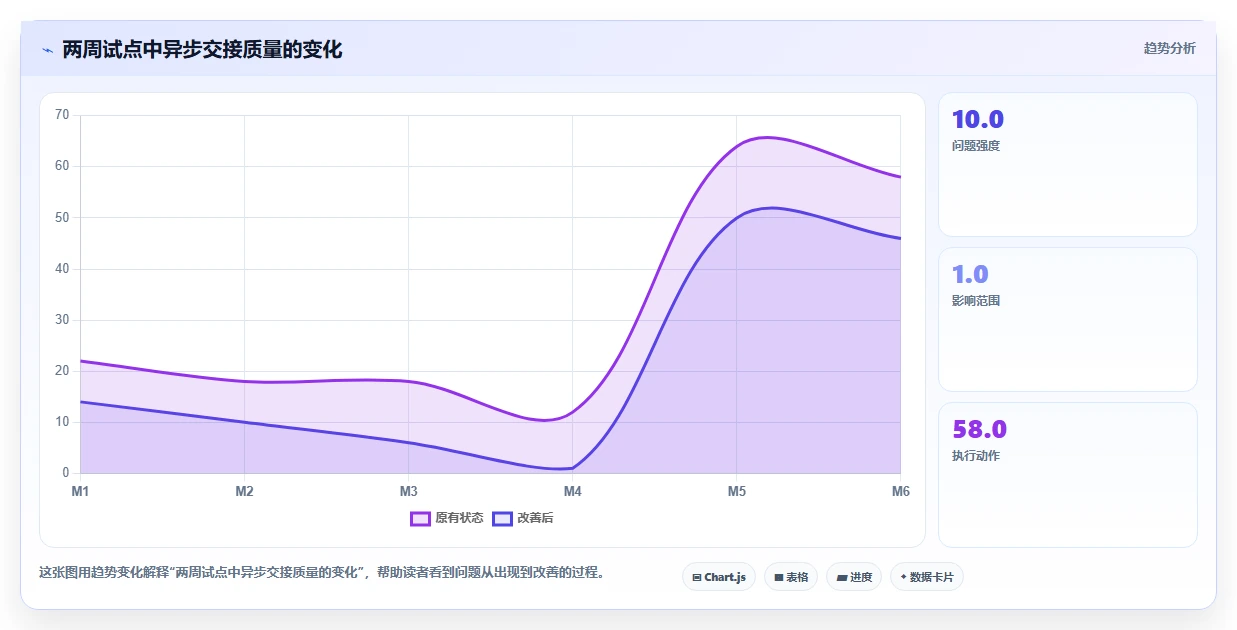Click the M6 x-axis label
Viewport: 1237px width, 630px height.
900,491
